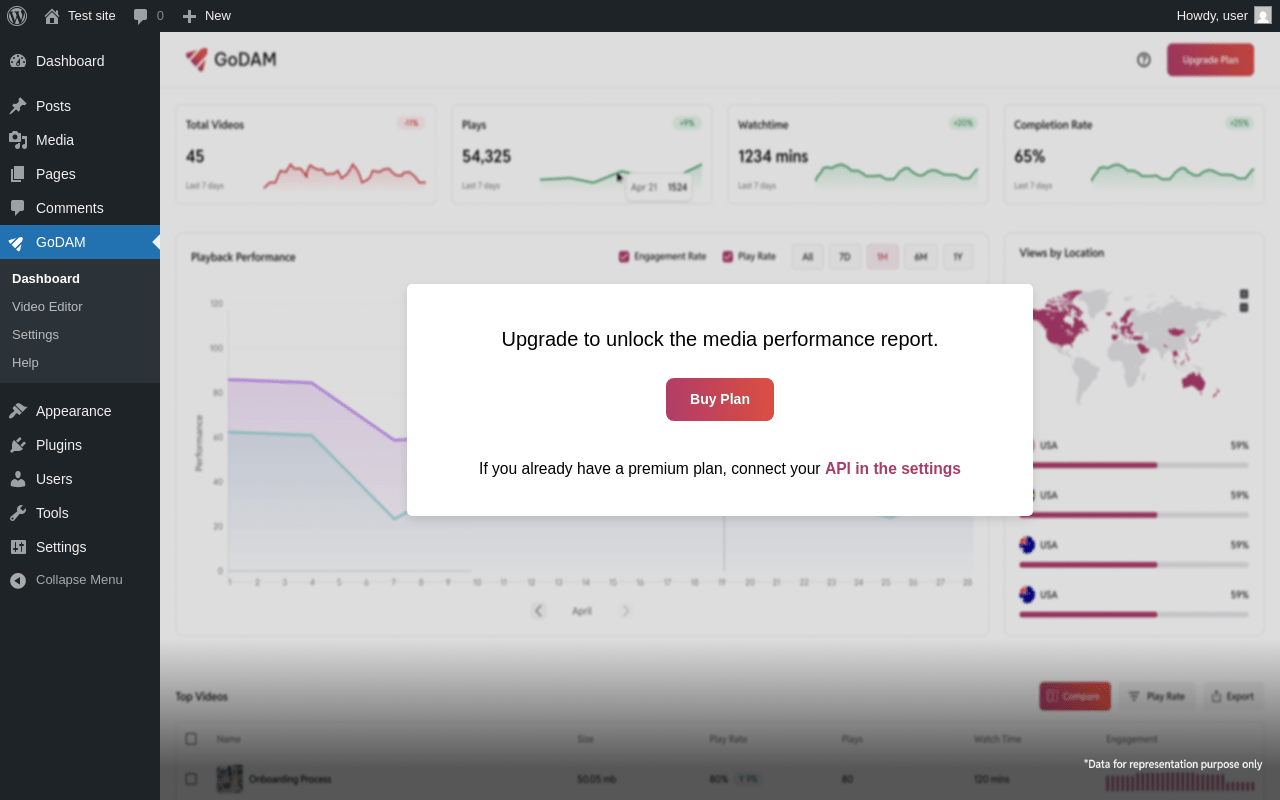The image size is (1280, 800).
Task: Click the Buy Plan button
Action: (x=720, y=399)
